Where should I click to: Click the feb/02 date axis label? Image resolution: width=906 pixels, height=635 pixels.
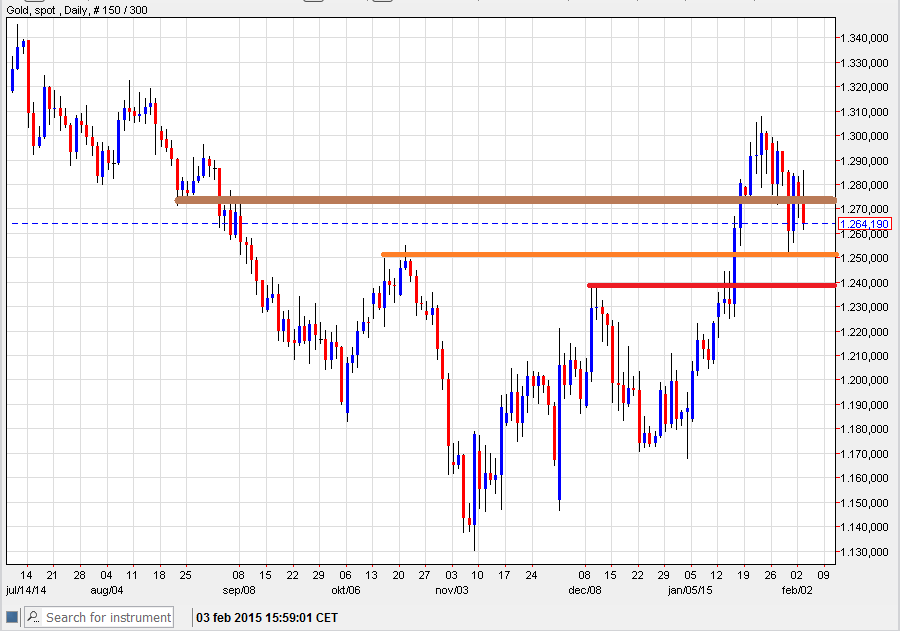797,590
